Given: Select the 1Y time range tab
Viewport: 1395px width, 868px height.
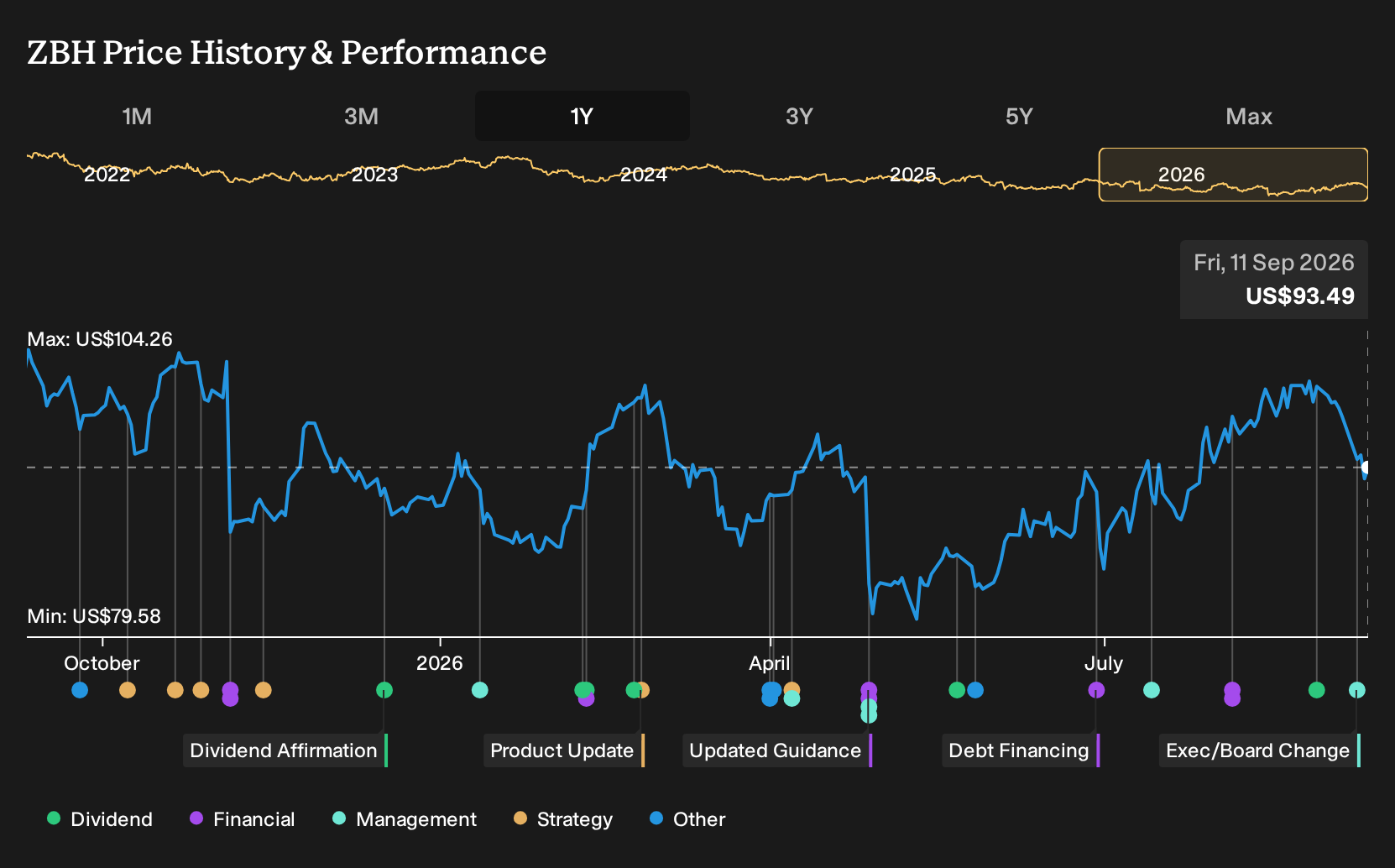Looking at the screenshot, I should [x=583, y=116].
